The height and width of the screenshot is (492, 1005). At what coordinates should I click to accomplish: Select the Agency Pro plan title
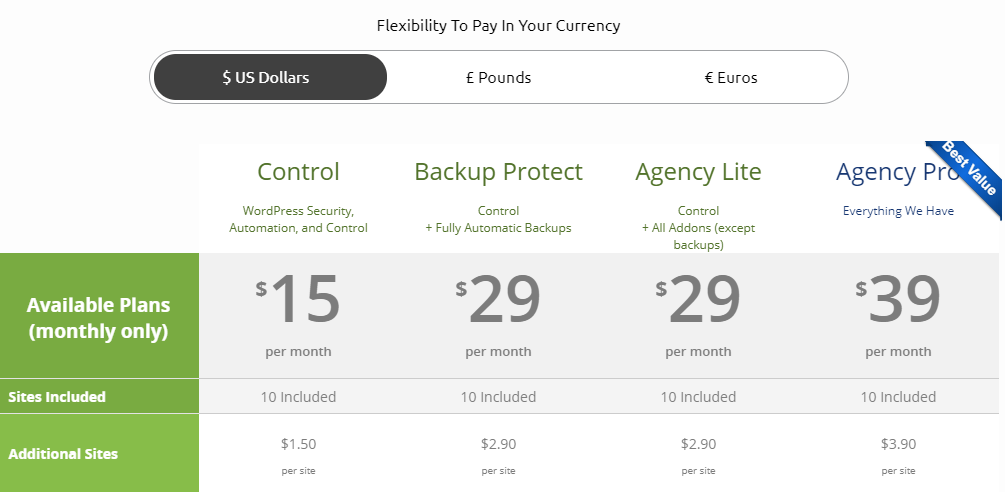pyautogui.click(x=897, y=172)
